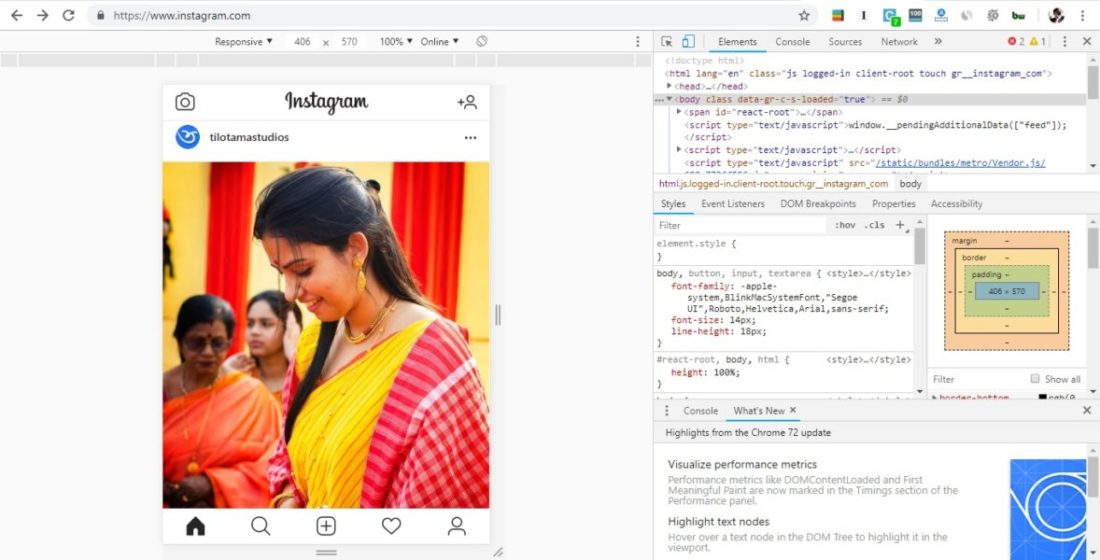Enable the Show all checkbox
Screen dimensions: 1100x560
tap(1035, 379)
